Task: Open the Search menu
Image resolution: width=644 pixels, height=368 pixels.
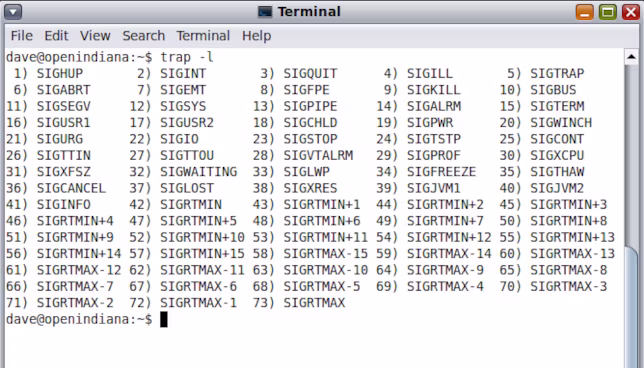Action: click(143, 36)
